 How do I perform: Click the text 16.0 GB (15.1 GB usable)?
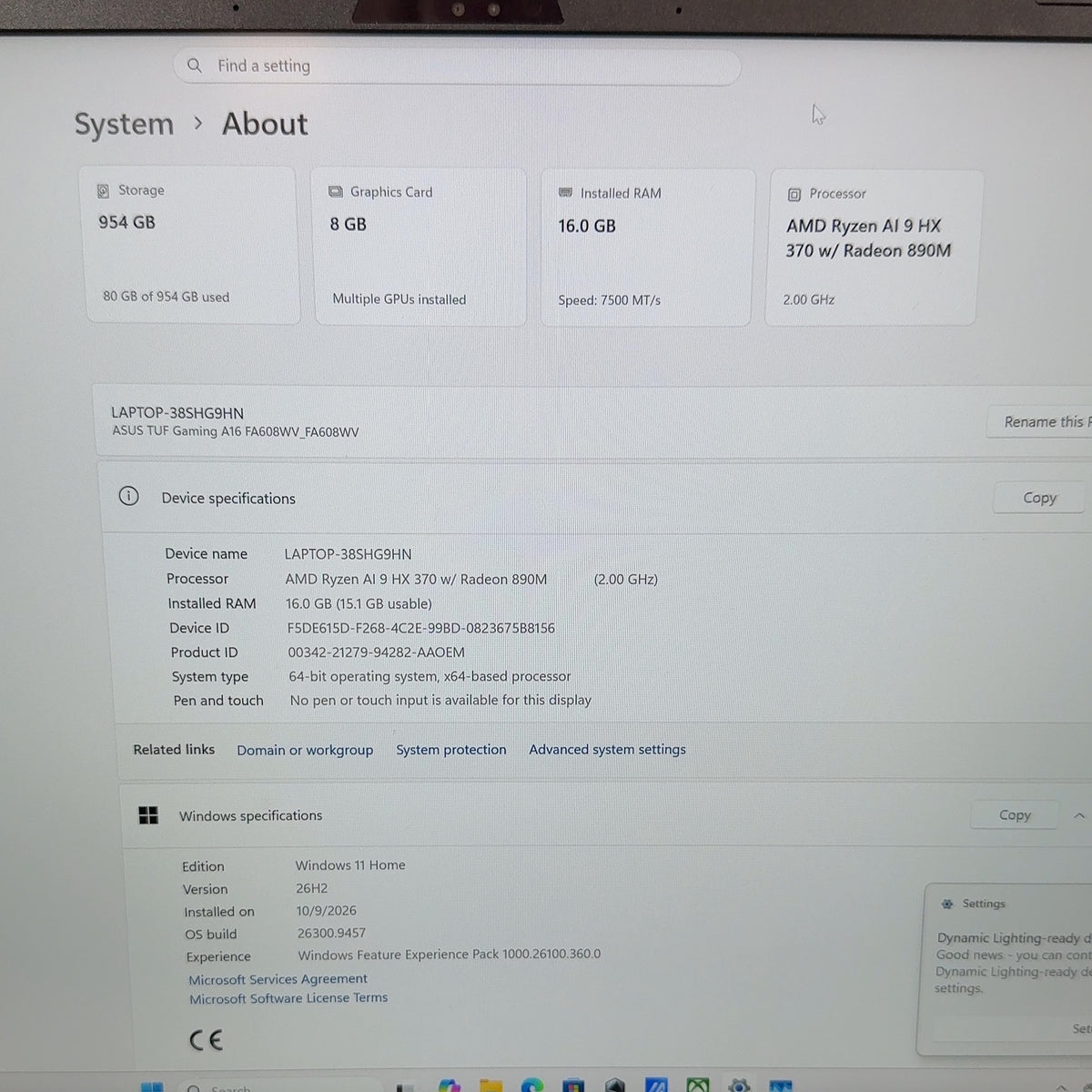pos(359,603)
